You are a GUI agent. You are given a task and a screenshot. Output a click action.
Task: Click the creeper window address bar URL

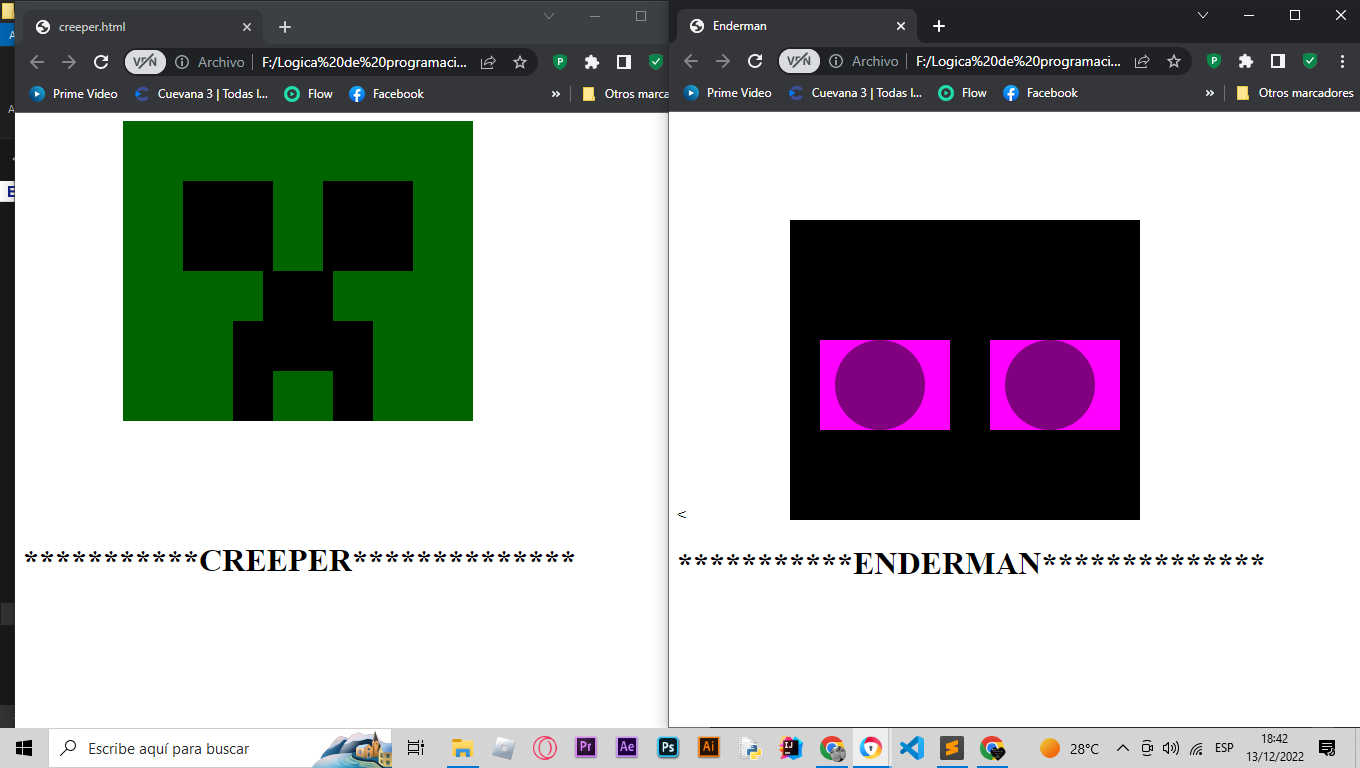coord(364,62)
